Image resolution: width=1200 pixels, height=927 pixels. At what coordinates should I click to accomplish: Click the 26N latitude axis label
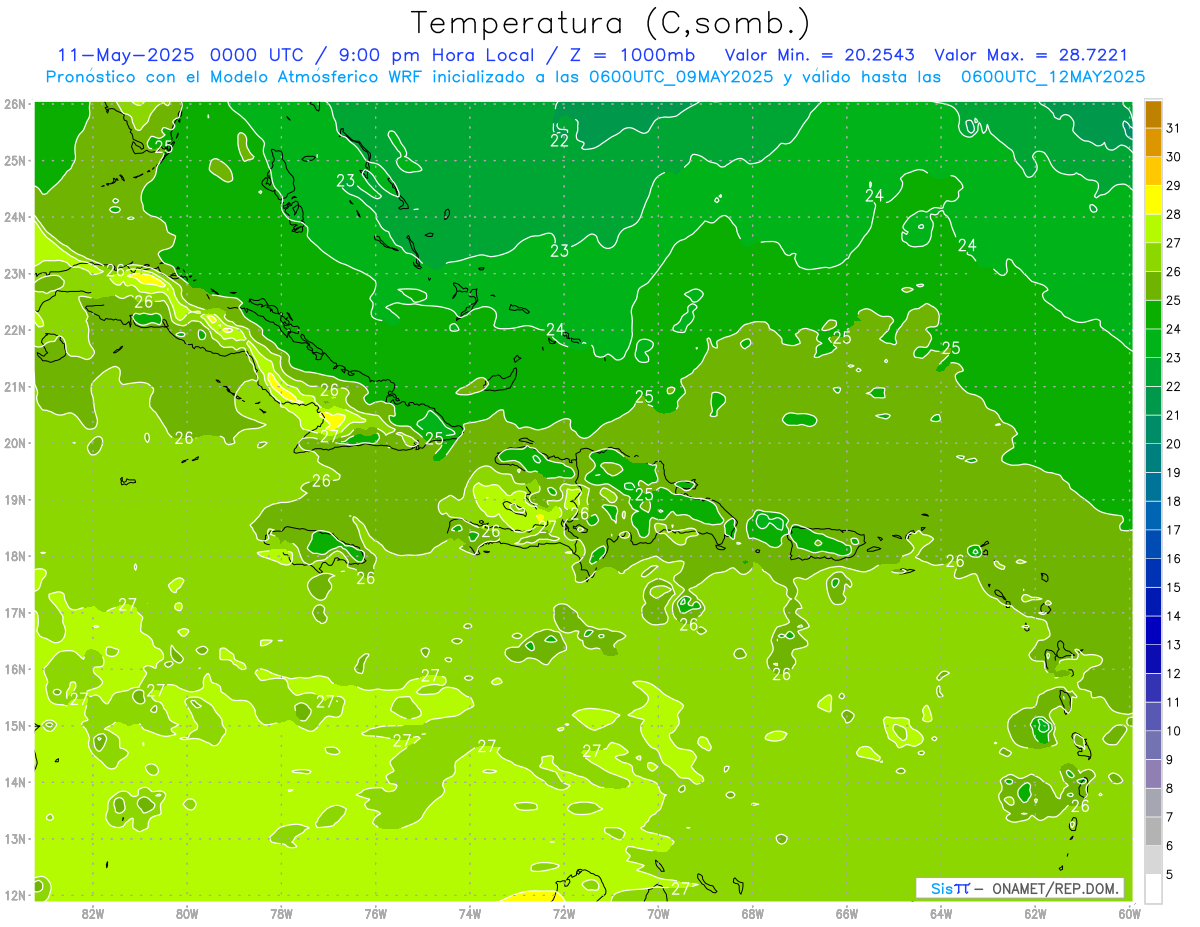(15, 104)
